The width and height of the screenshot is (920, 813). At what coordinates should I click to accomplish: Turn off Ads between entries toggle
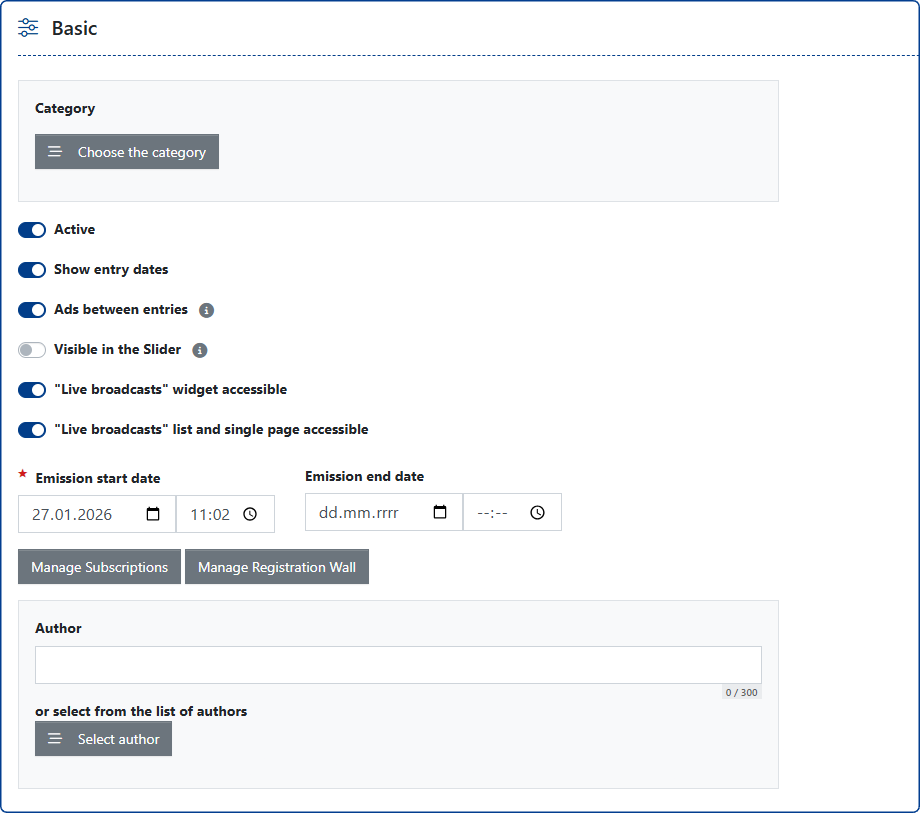point(32,310)
